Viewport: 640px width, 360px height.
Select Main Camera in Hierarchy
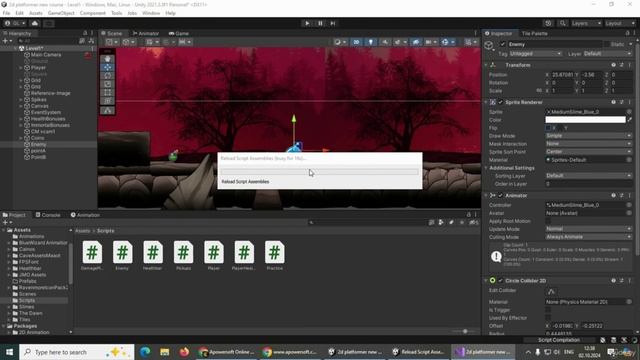point(46,55)
